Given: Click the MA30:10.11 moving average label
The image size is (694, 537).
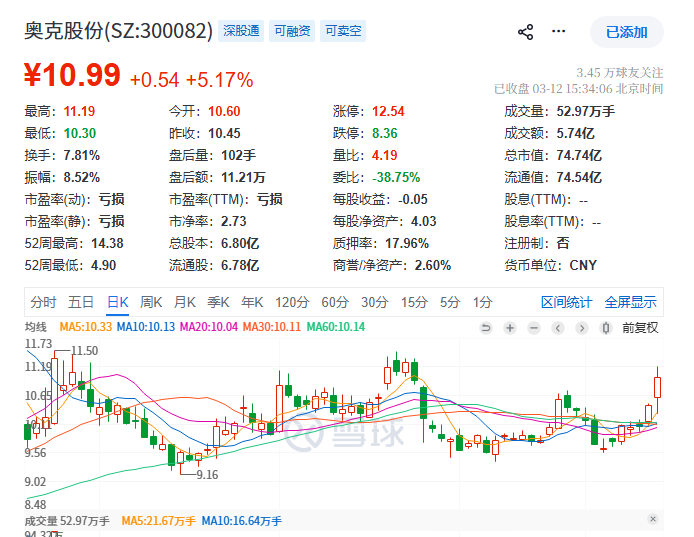Looking at the screenshot, I should [272, 327].
